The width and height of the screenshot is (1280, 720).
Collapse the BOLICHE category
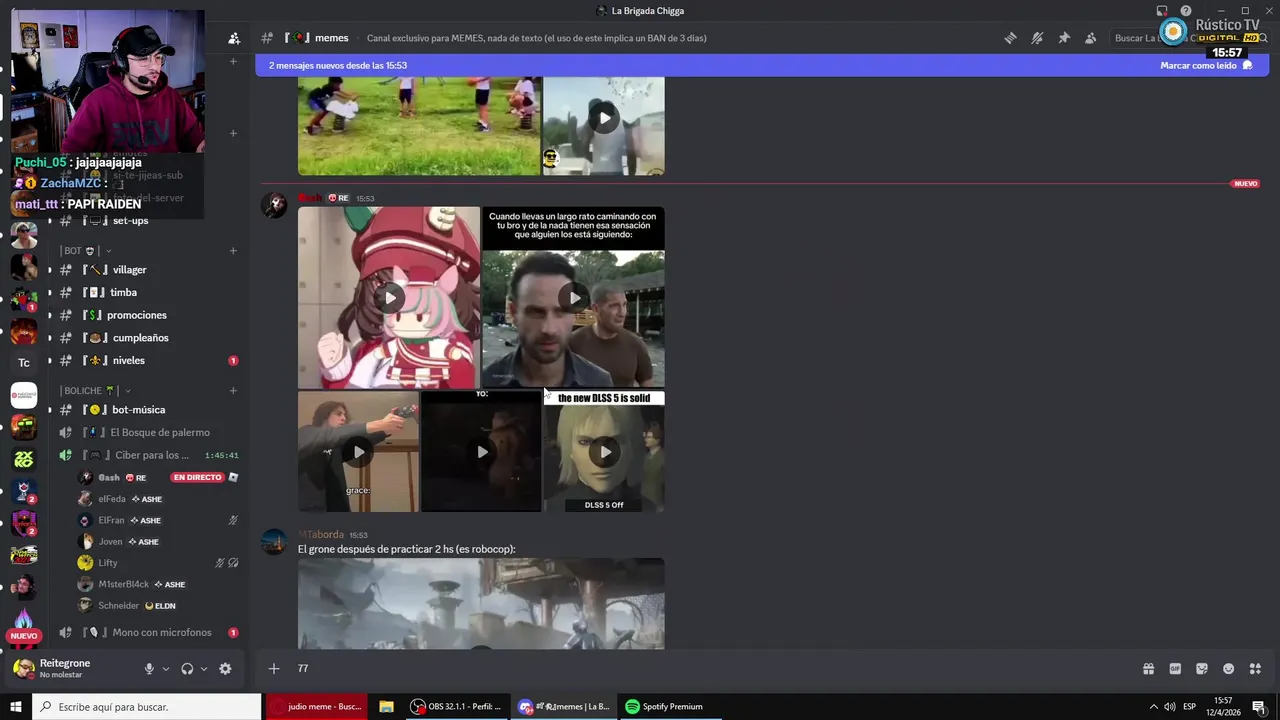(96, 391)
